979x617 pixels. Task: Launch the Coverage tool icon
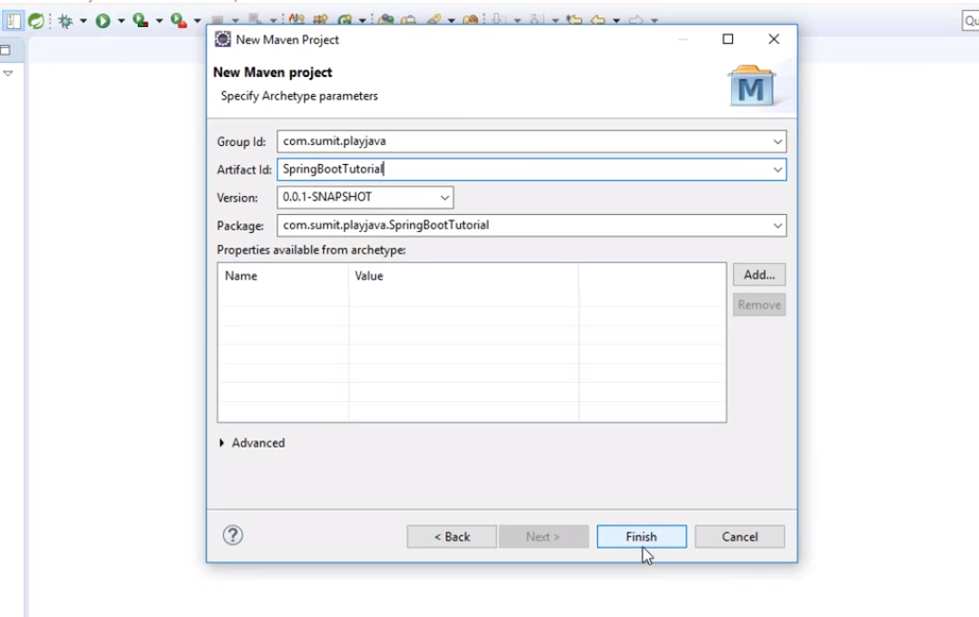pos(138,20)
